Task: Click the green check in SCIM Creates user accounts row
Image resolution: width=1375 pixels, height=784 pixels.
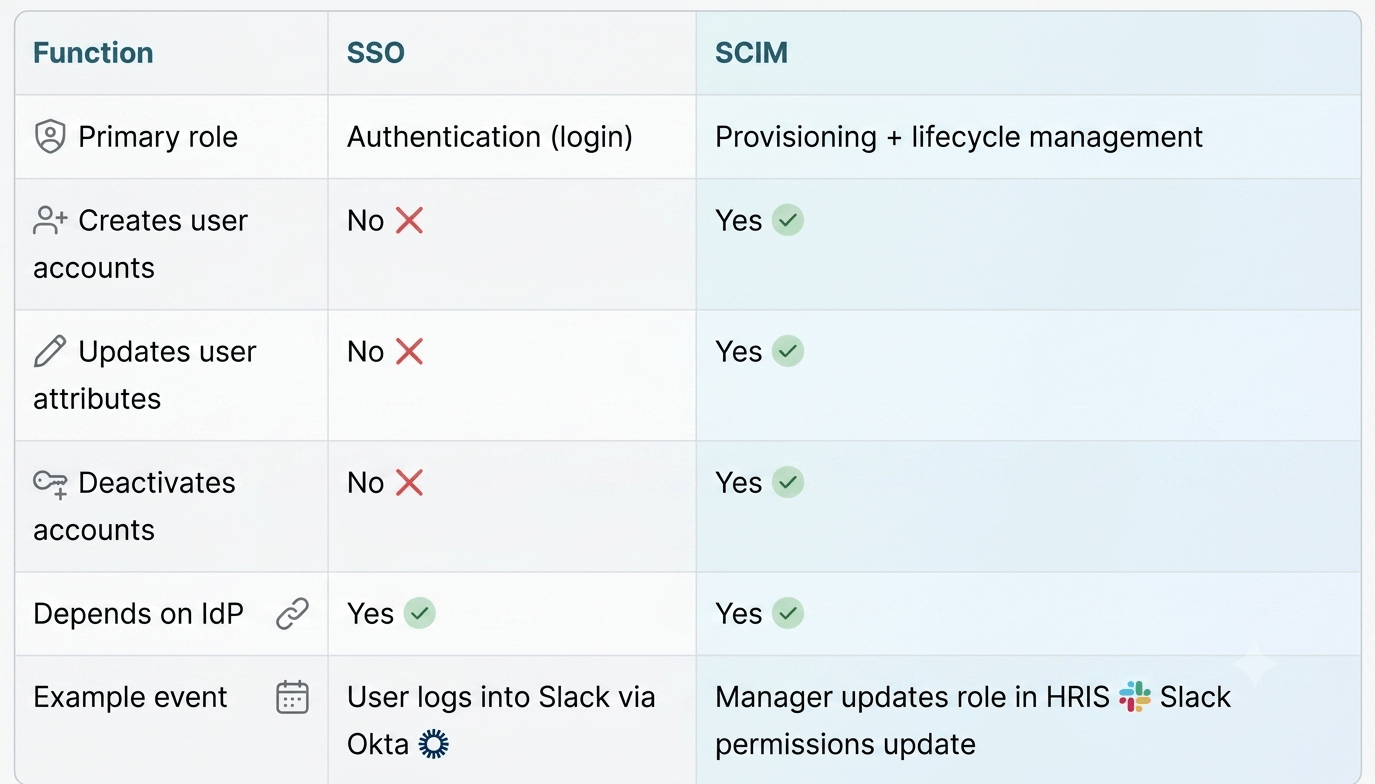Action: coord(788,220)
